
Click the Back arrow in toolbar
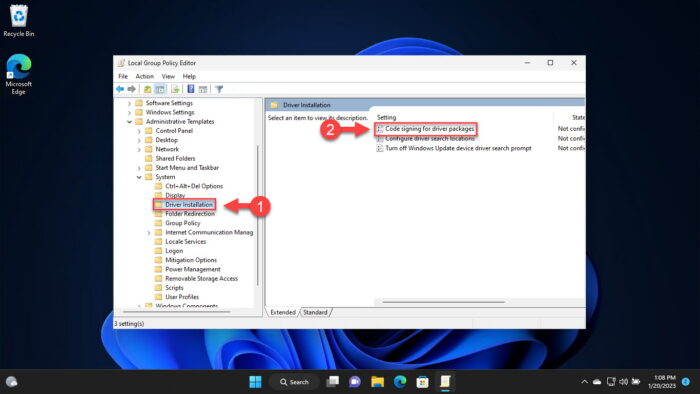coord(120,89)
